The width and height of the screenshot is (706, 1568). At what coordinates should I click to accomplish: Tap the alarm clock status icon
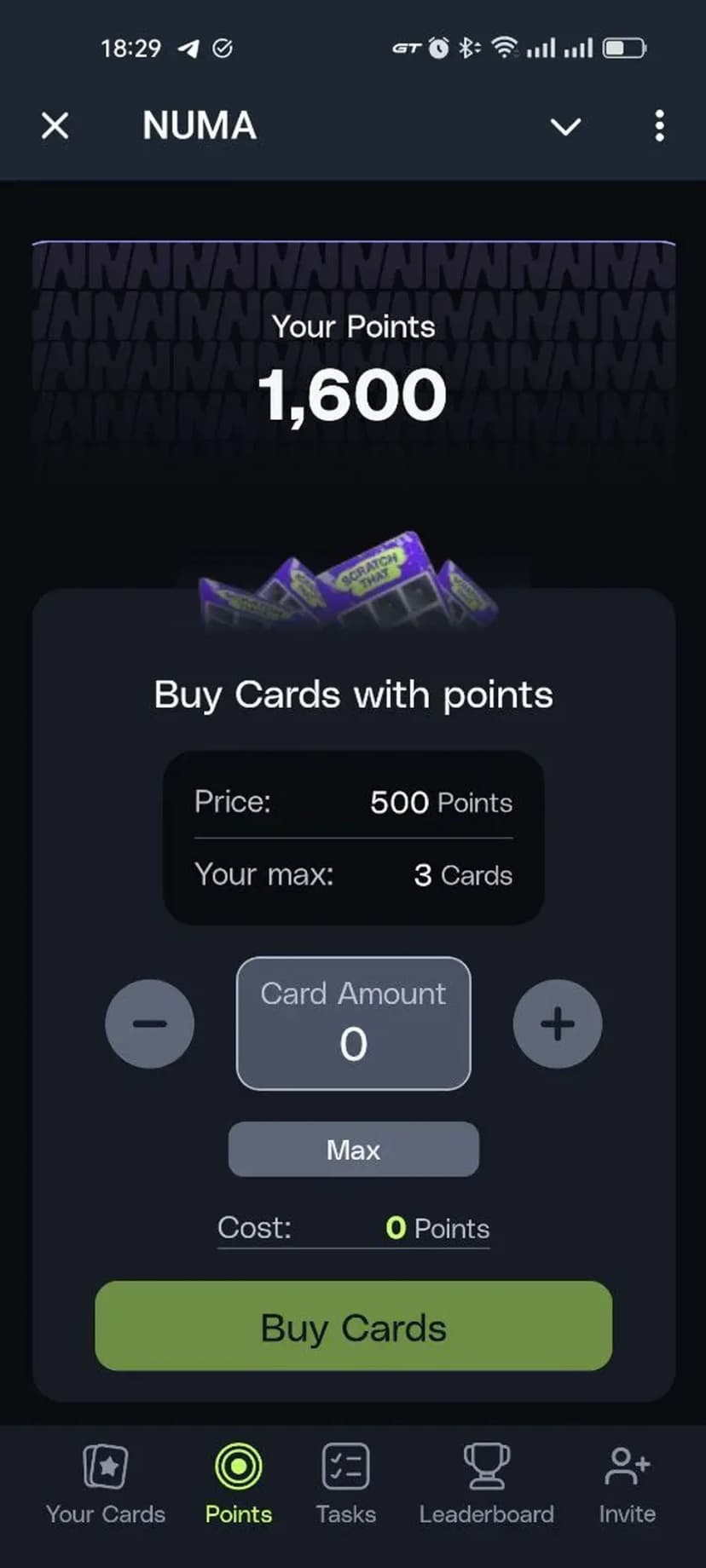coord(438,48)
